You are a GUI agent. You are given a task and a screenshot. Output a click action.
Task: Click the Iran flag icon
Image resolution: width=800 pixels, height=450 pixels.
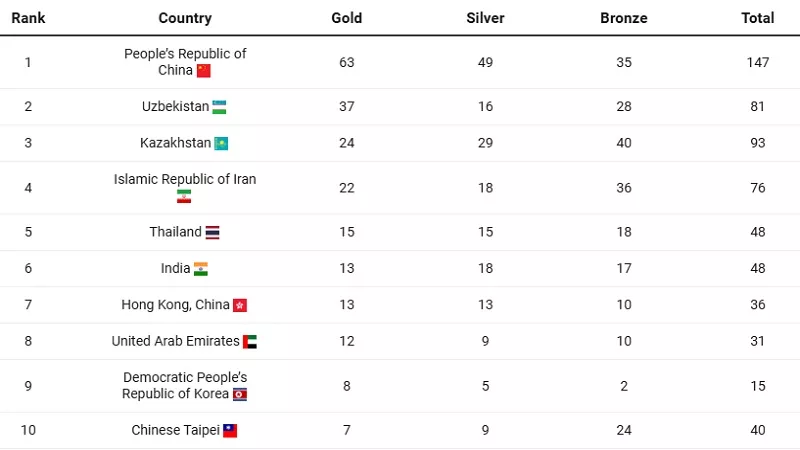pyautogui.click(x=184, y=197)
